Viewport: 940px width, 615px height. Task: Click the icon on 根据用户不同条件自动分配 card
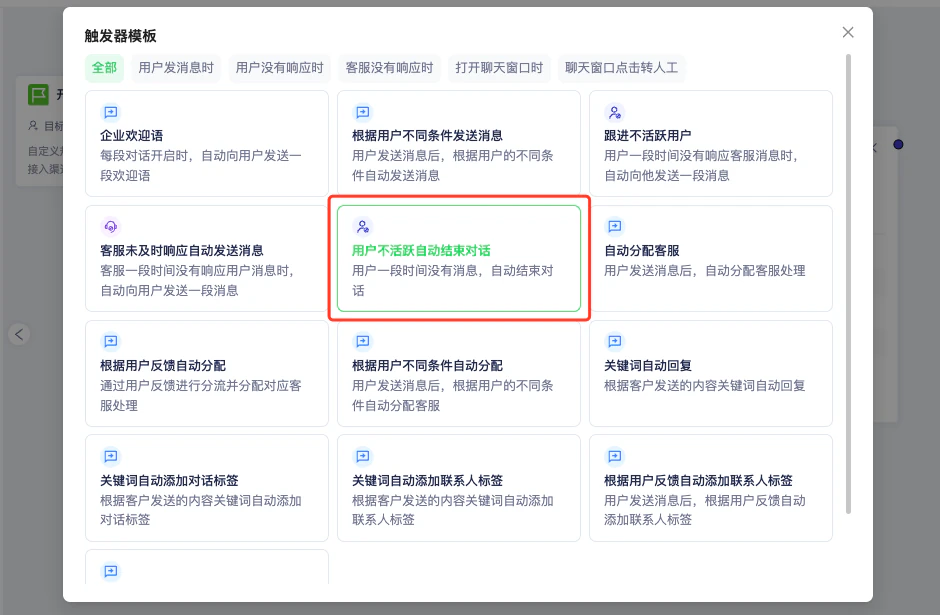(x=363, y=342)
